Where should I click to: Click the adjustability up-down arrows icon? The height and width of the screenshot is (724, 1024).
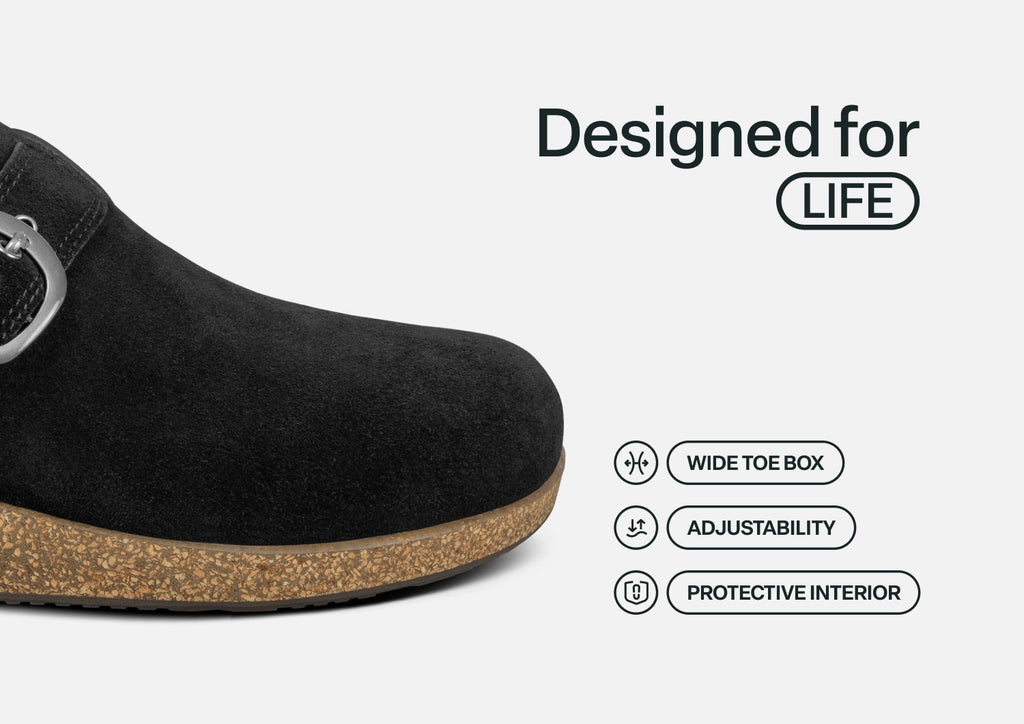click(x=635, y=527)
